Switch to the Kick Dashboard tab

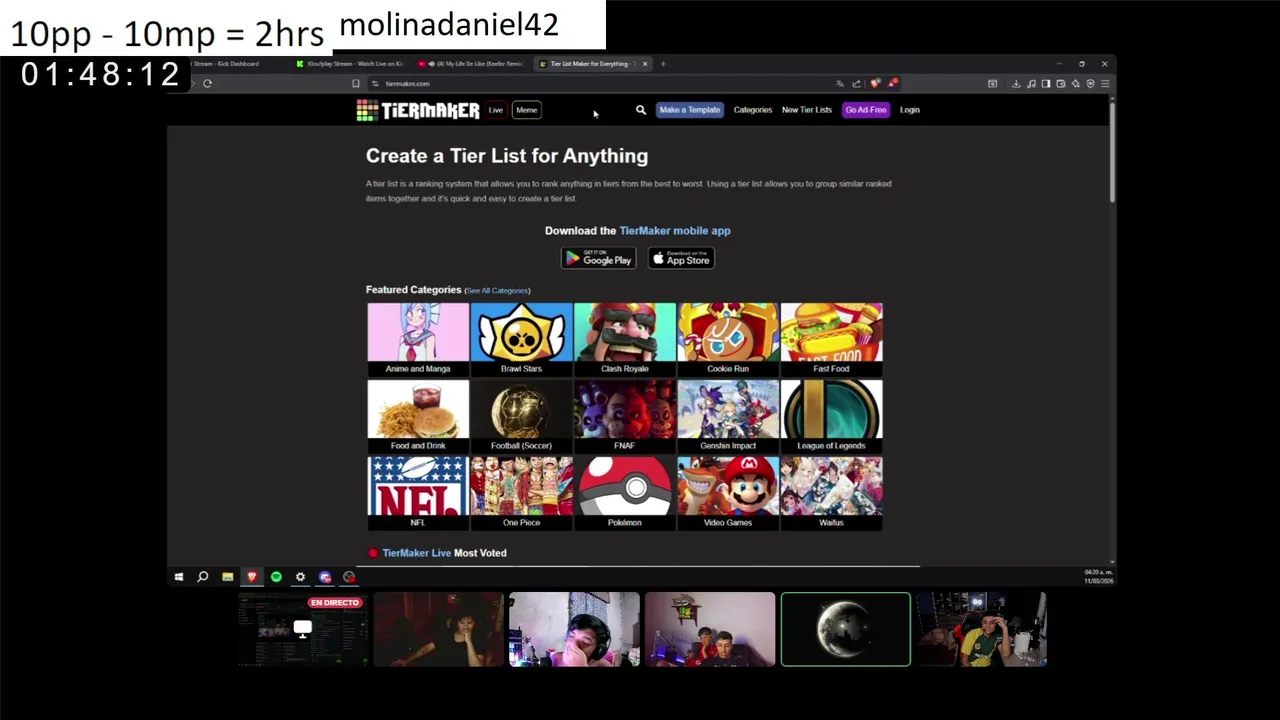(x=228, y=64)
